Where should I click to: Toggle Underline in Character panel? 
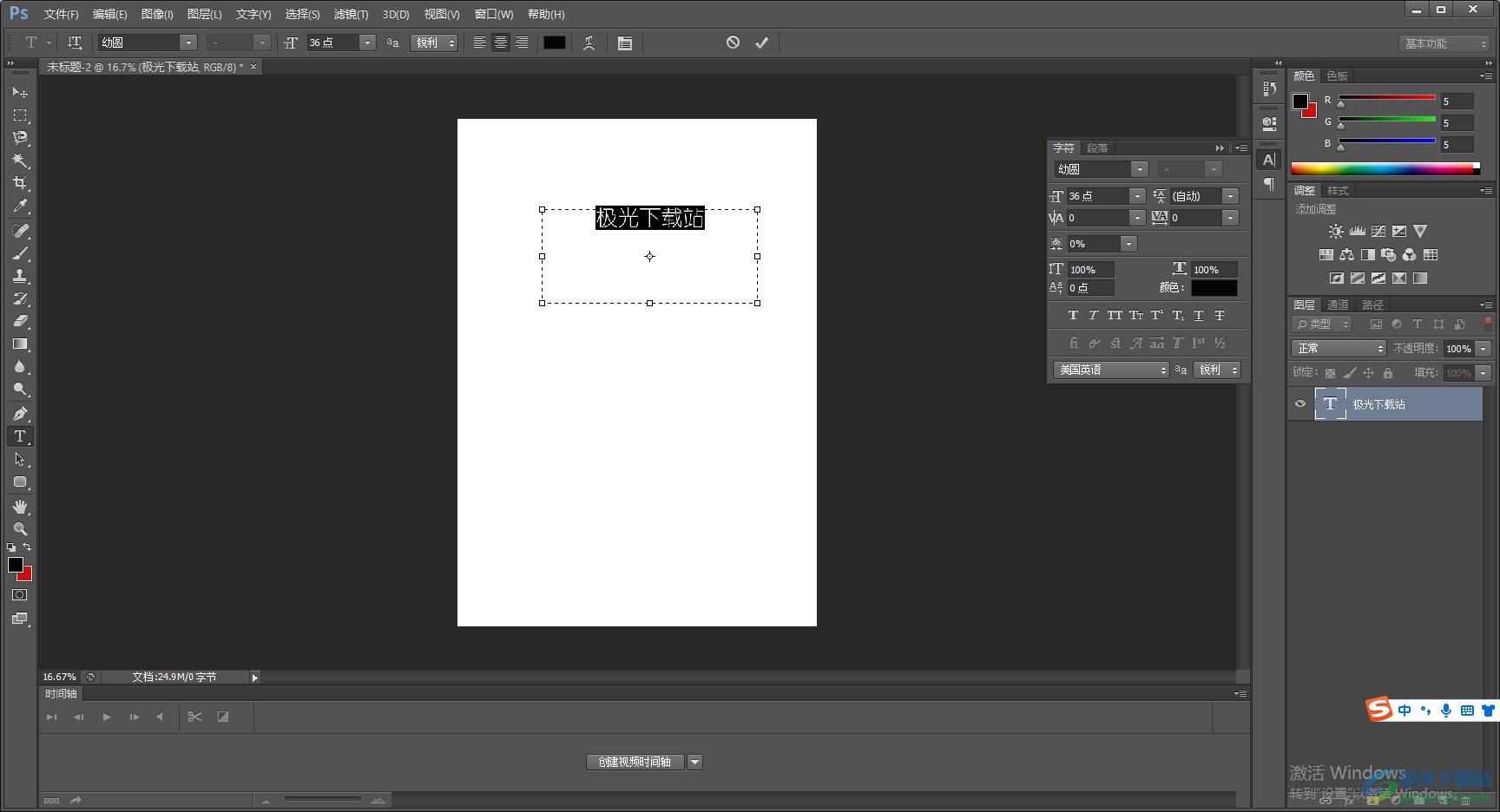pyautogui.click(x=1199, y=315)
